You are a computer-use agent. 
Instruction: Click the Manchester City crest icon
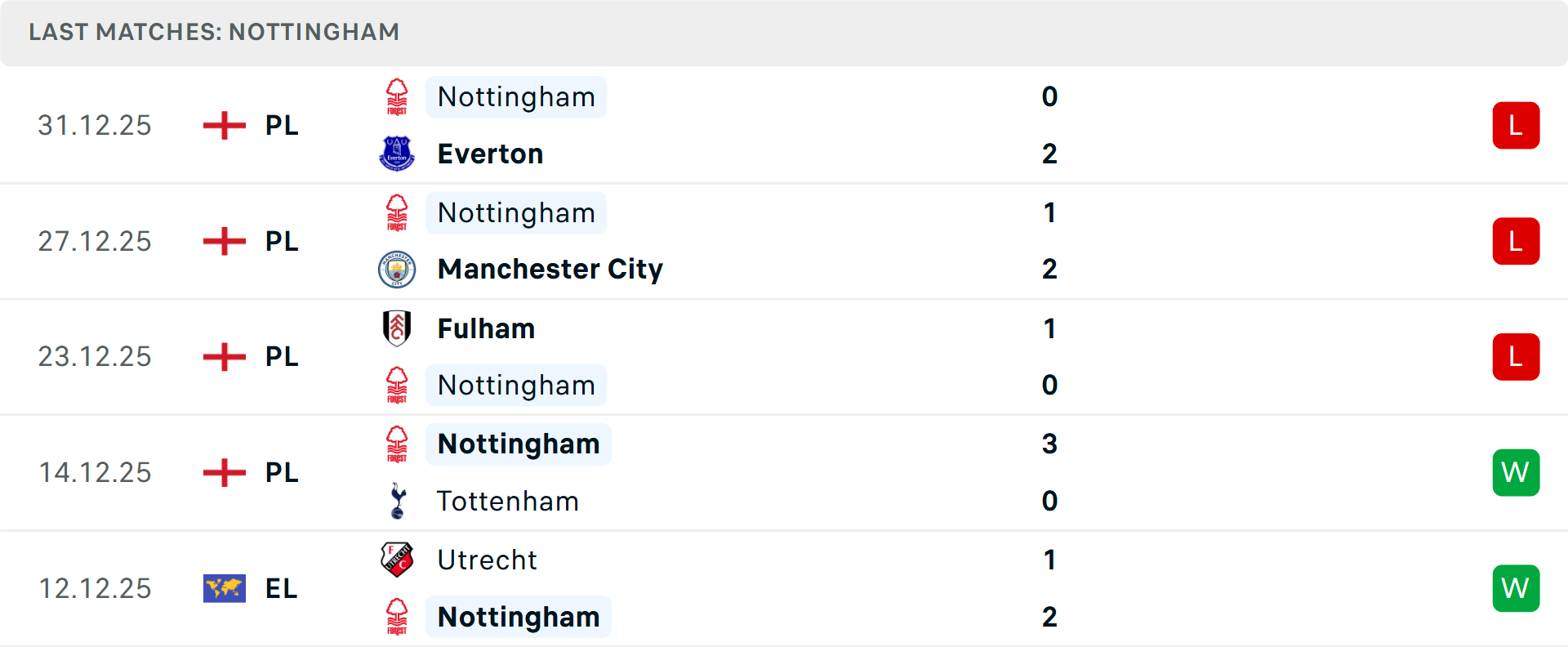(397, 269)
